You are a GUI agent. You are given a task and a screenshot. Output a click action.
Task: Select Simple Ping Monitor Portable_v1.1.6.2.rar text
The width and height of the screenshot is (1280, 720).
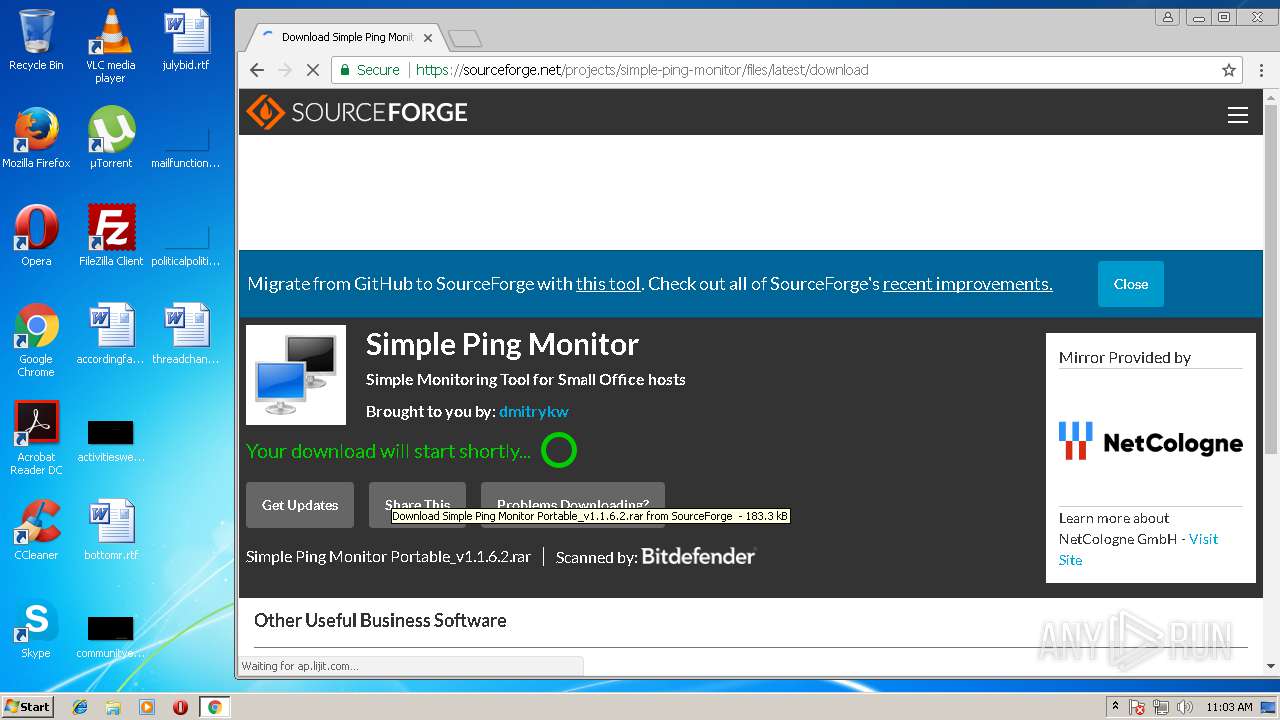click(x=388, y=556)
